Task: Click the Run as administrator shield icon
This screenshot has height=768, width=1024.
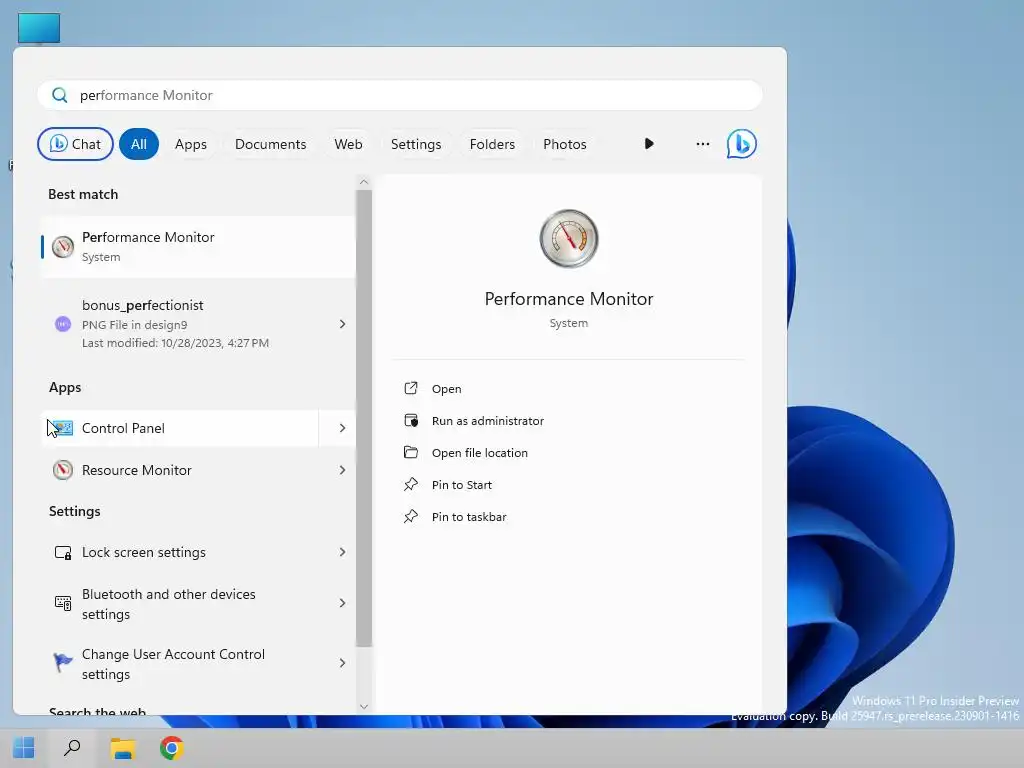Action: point(411,421)
